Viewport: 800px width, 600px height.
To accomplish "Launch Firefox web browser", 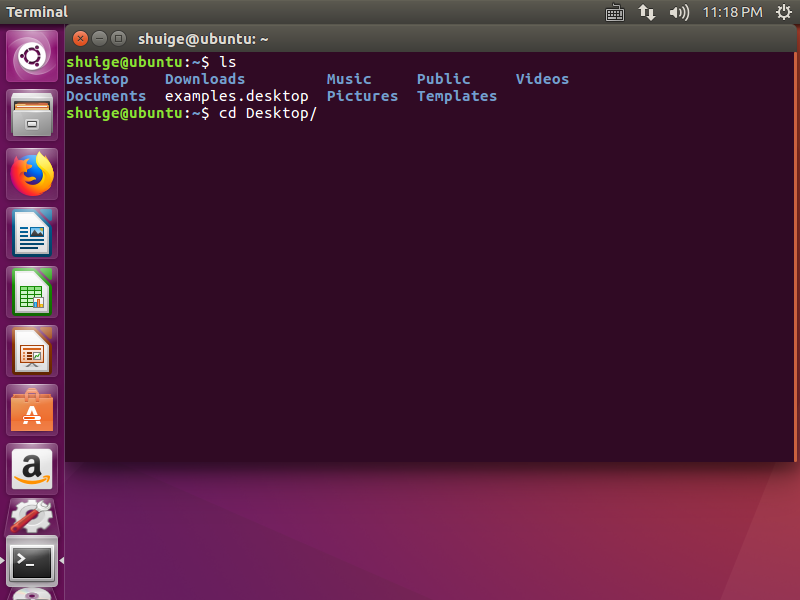I will pyautogui.click(x=32, y=174).
